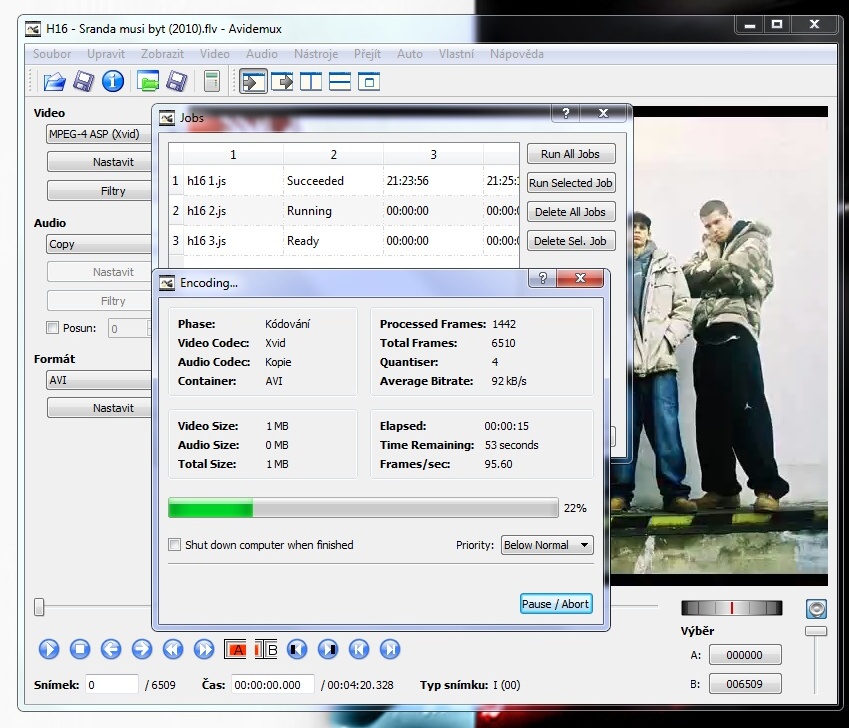Click the timeline seek slider handle
Image resolution: width=849 pixels, height=728 pixels.
[39, 607]
